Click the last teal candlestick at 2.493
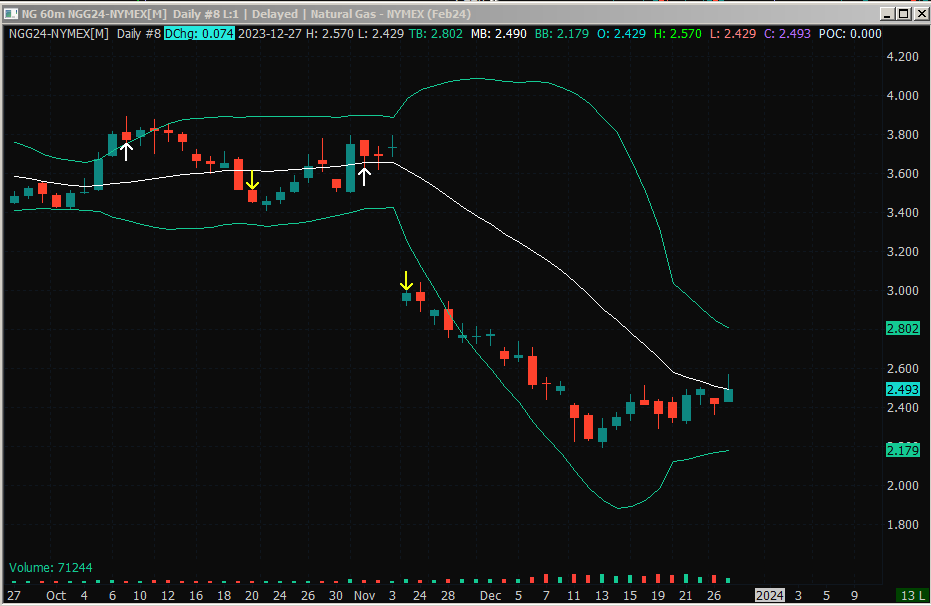931x606 pixels. tap(729, 395)
